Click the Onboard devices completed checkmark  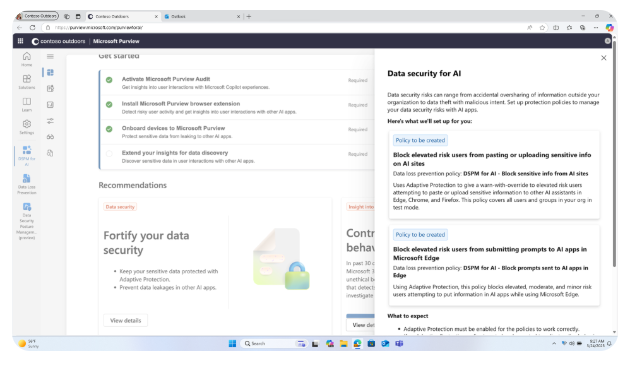click(x=109, y=129)
